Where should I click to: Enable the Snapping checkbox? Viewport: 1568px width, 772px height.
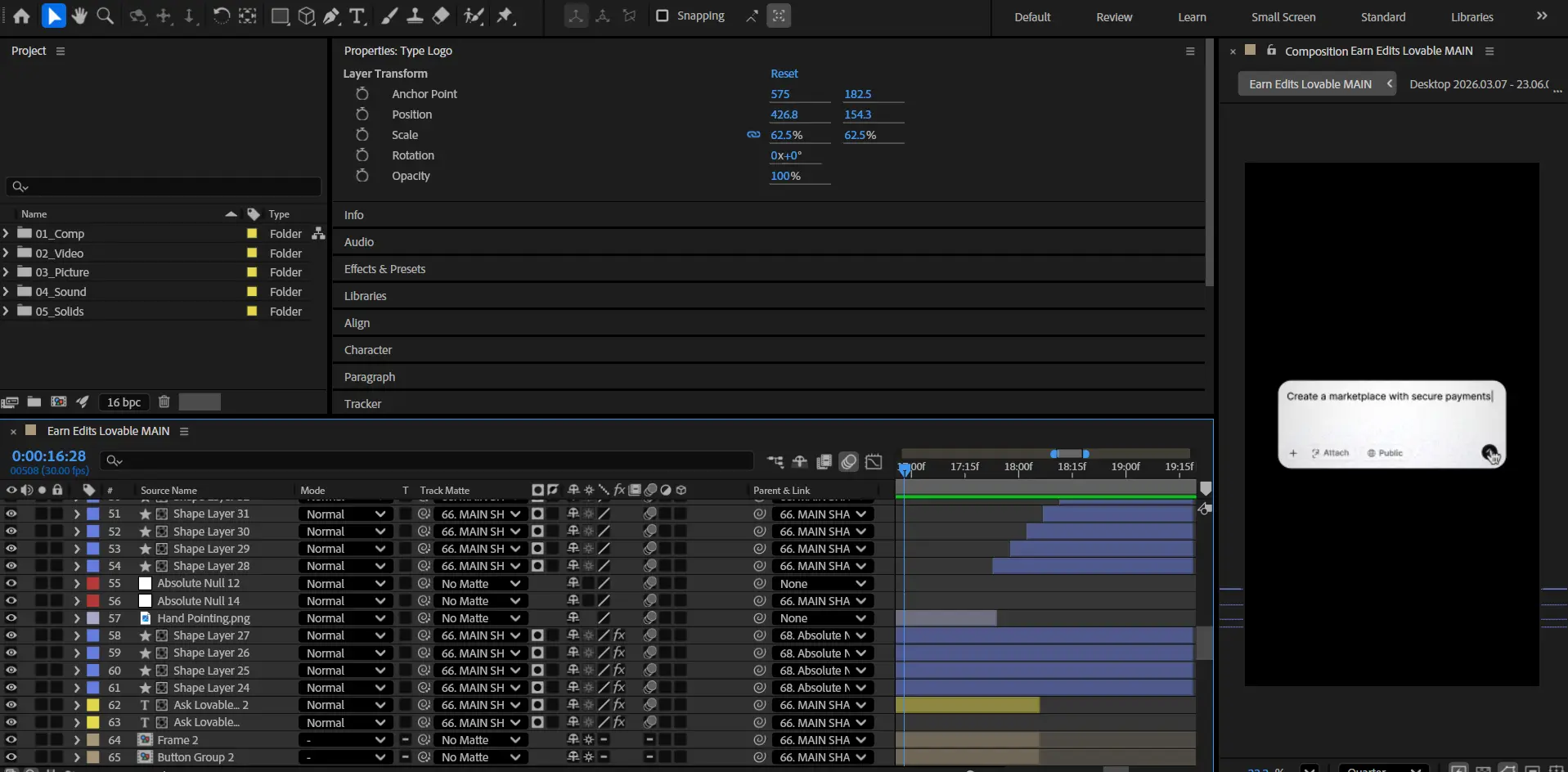[663, 16]
